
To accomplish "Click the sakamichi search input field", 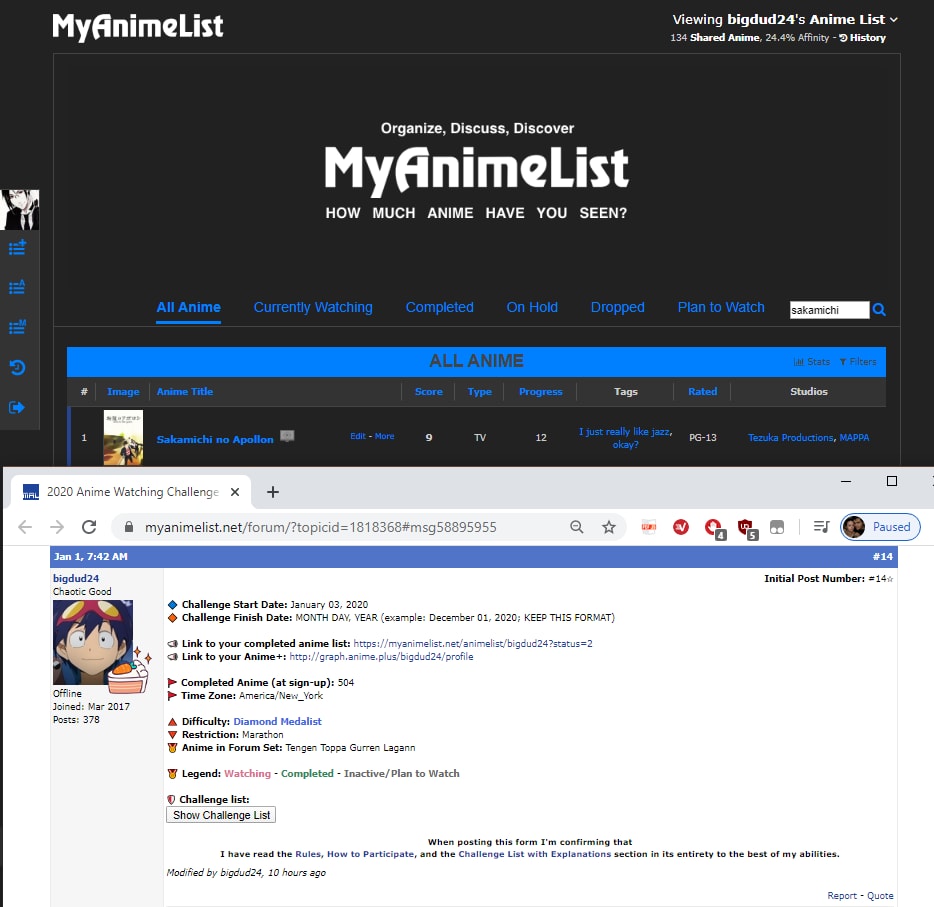I will coord(829,310).
